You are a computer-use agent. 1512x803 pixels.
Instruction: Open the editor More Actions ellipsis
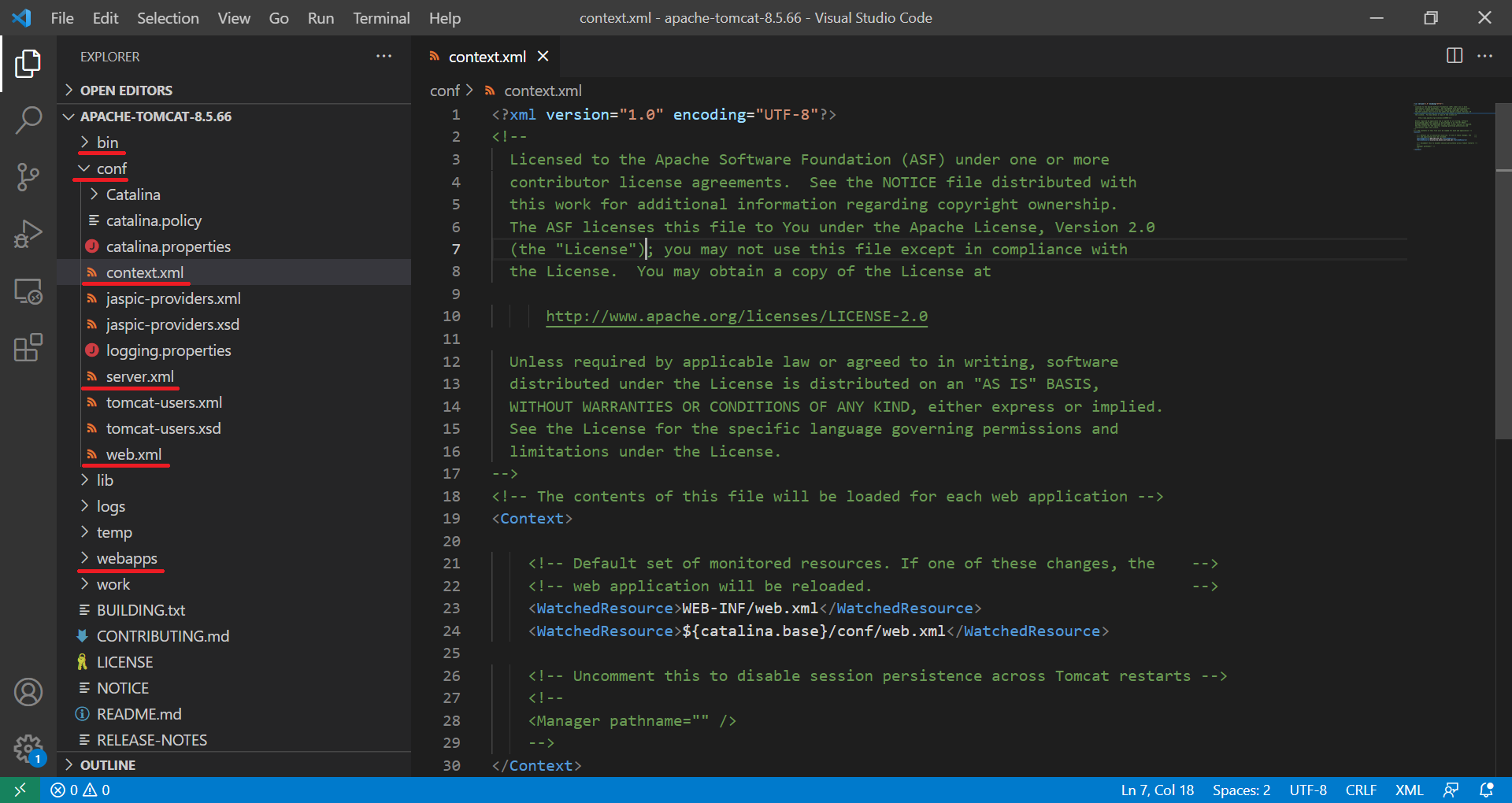(x=1484, y=56)
